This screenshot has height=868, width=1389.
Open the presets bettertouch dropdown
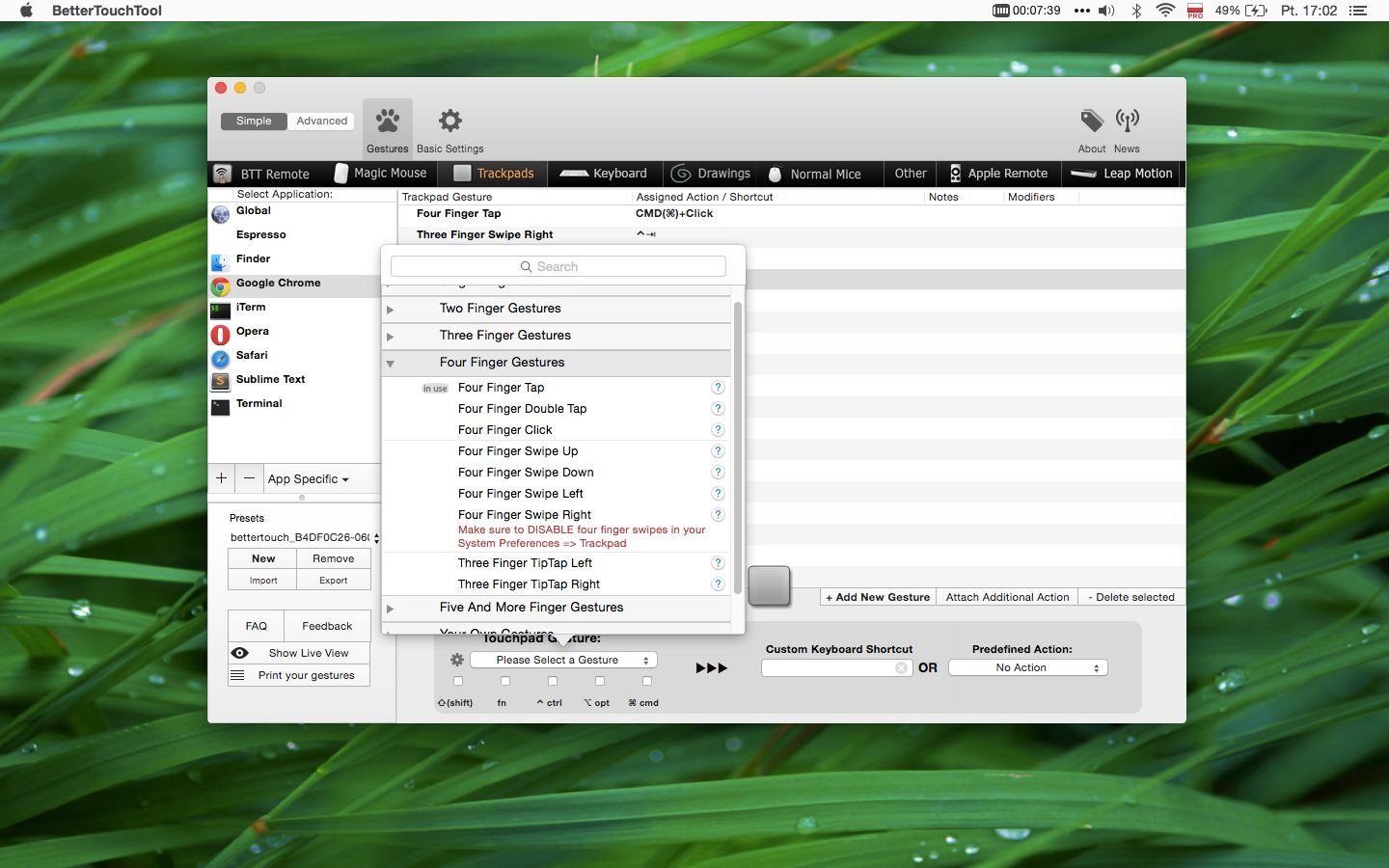pyautogui.click(x=305, y=537)
